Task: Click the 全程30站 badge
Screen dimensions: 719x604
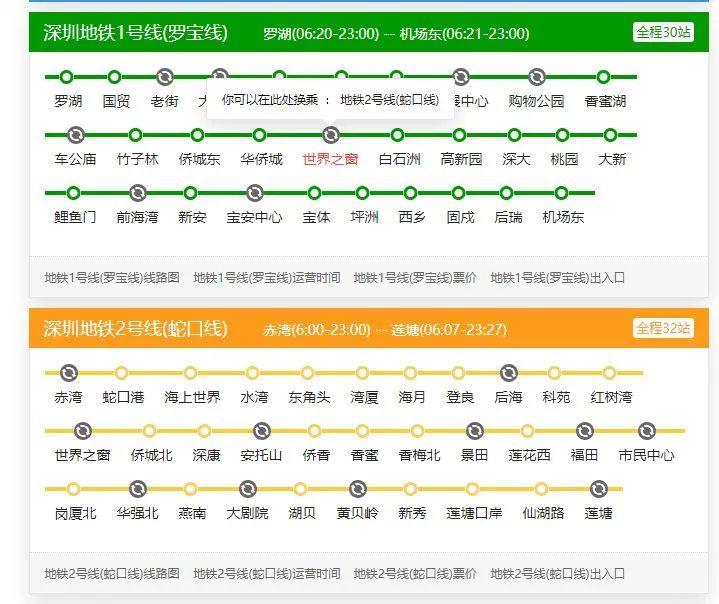Action: (663, 32)
